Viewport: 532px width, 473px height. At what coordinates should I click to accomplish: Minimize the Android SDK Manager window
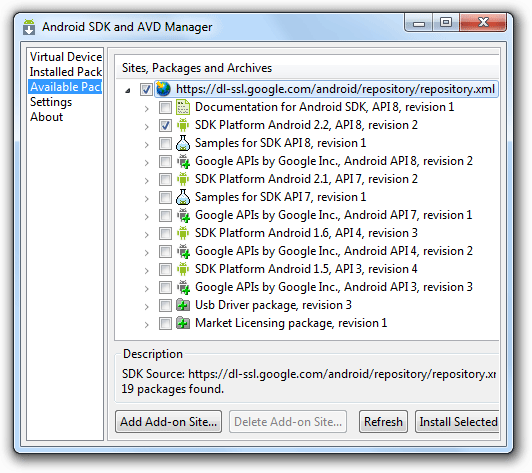pos(419,22)
